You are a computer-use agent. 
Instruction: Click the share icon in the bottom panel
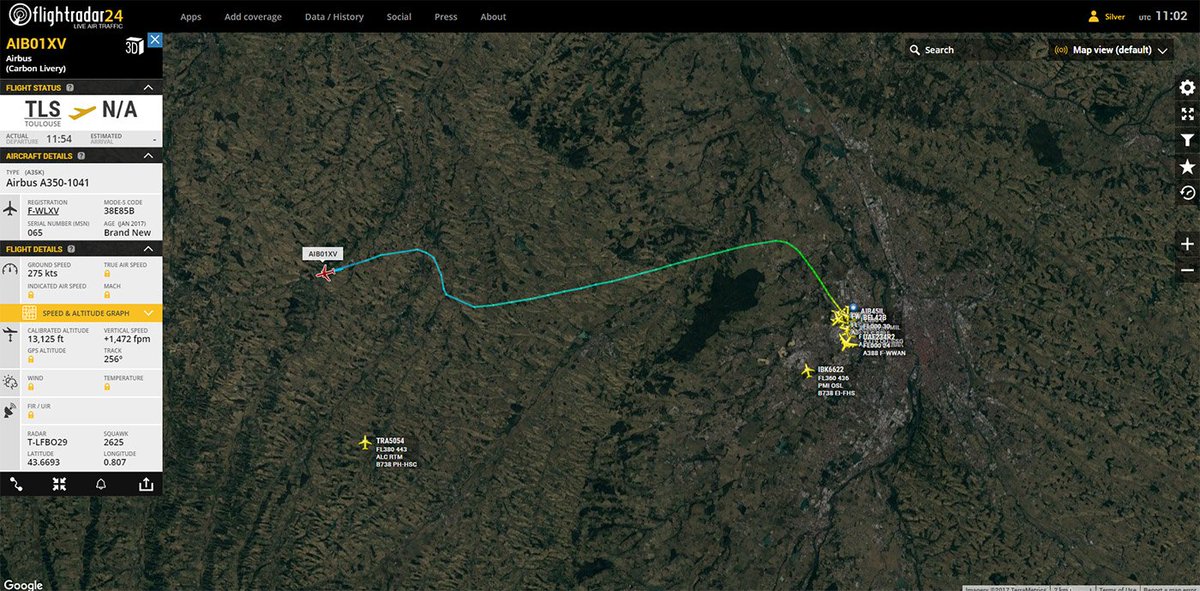pyautogui.click(x=146, y=484)
